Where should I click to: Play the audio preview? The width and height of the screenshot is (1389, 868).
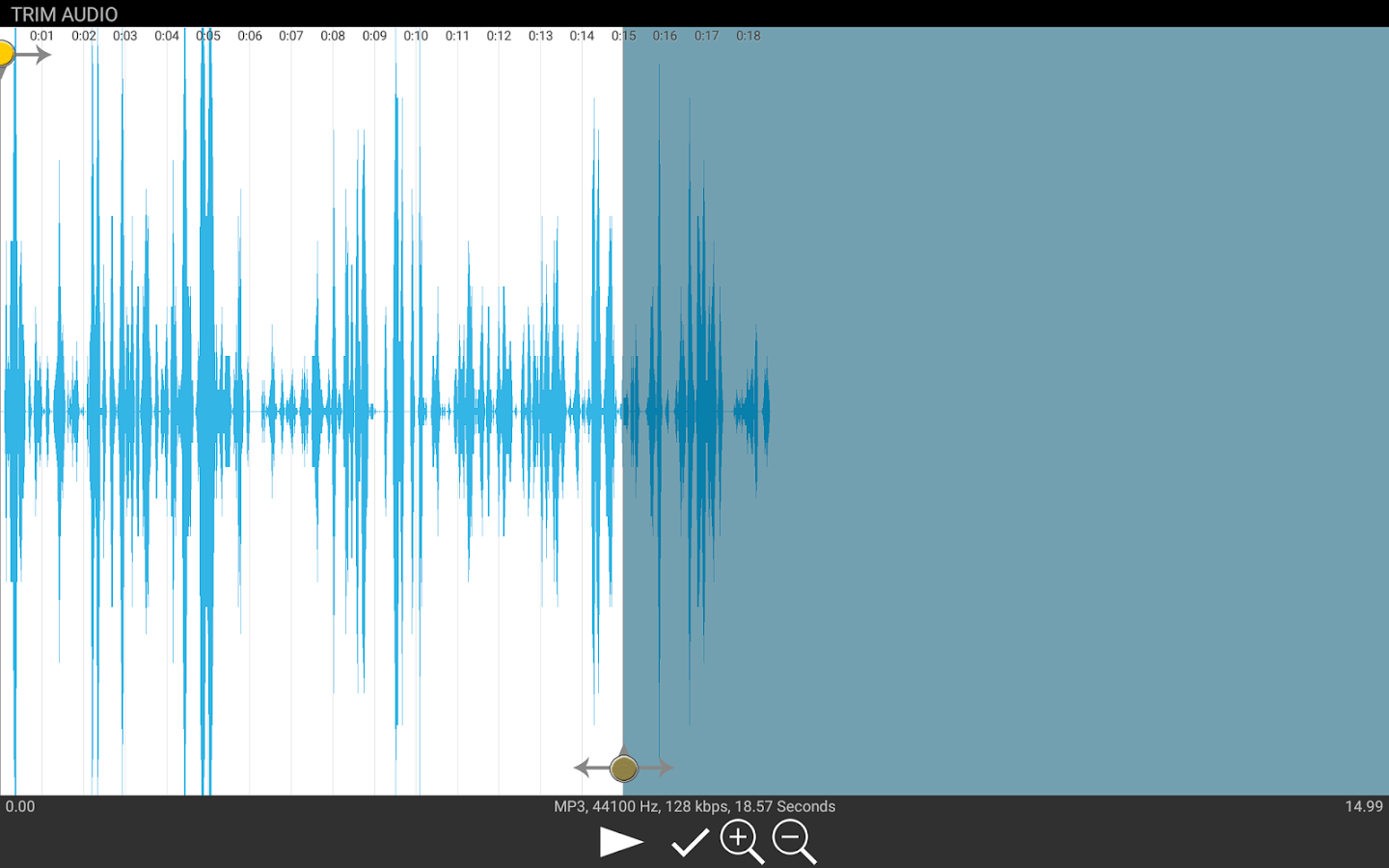(621, 842)
